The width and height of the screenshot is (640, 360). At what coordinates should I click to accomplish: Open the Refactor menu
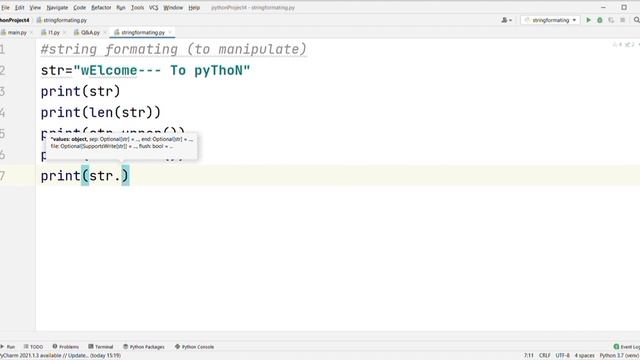pos(101,7)
